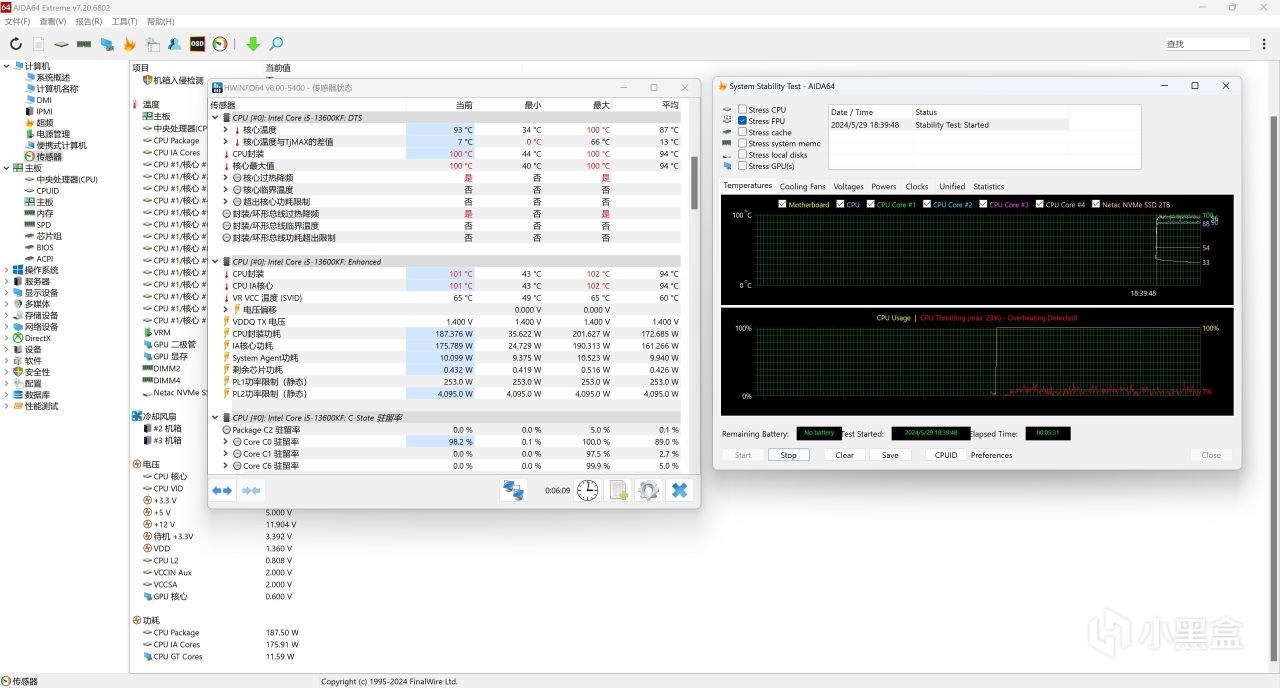This screenshot has width=1280, height=688.
Task: Click the green download arrow update icon
Action: [253, 44]
